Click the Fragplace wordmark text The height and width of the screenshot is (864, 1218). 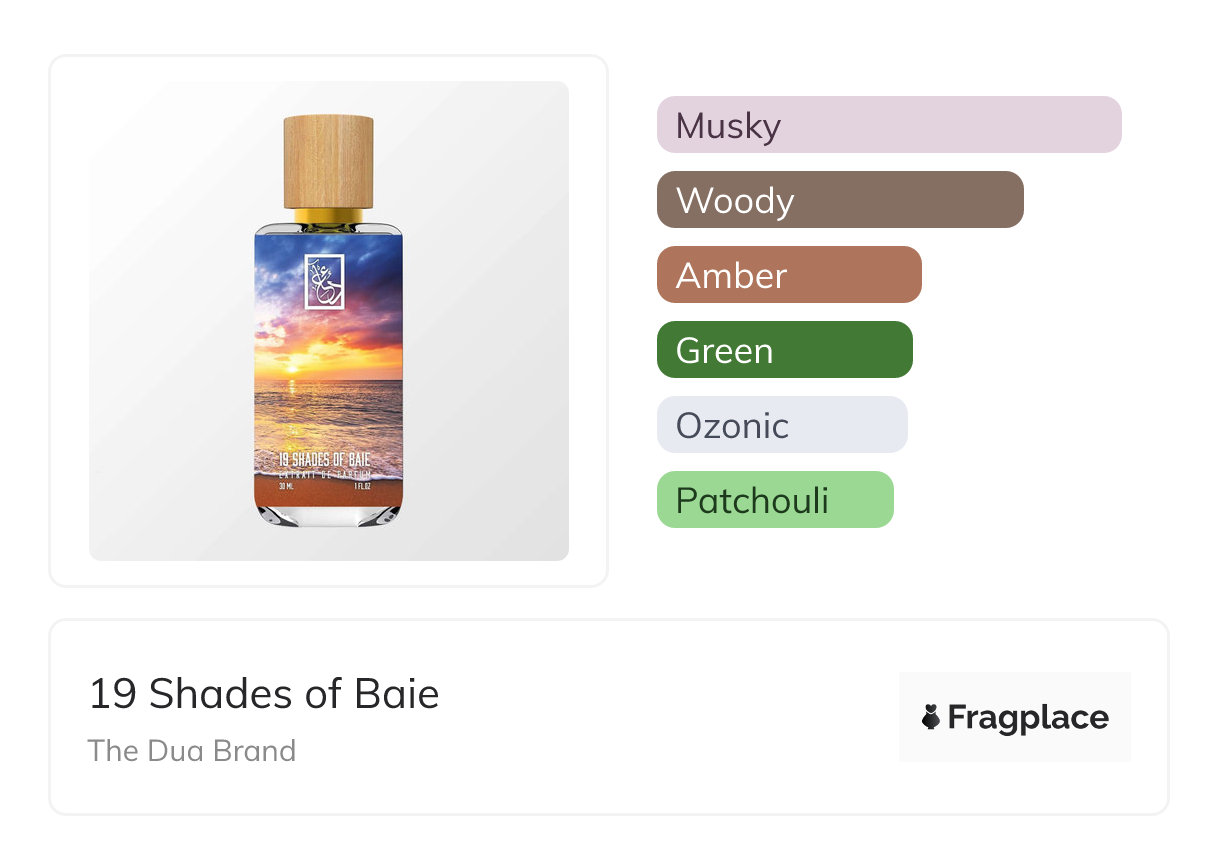(1028, 717)
